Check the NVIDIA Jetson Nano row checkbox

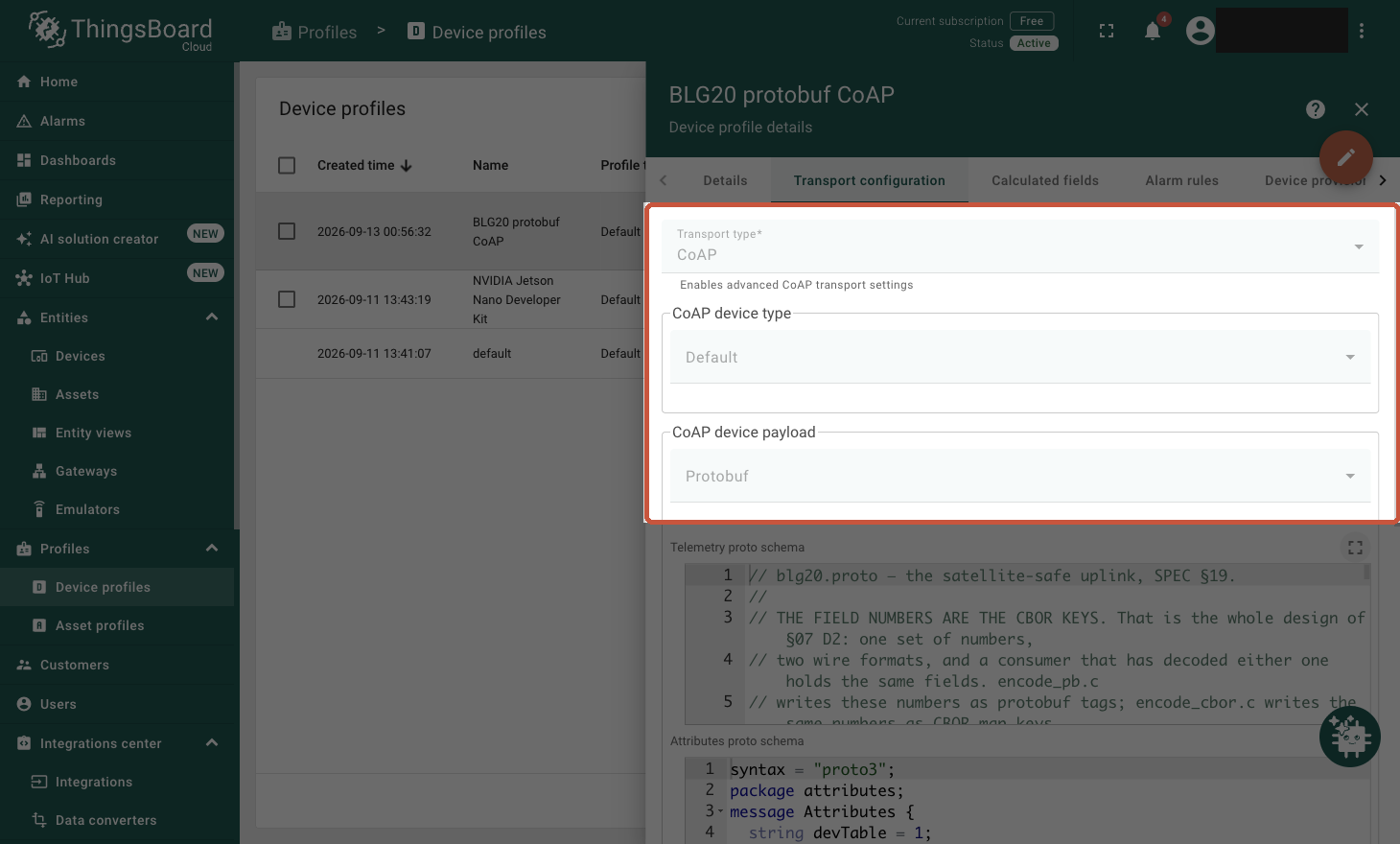click(287, 299)
